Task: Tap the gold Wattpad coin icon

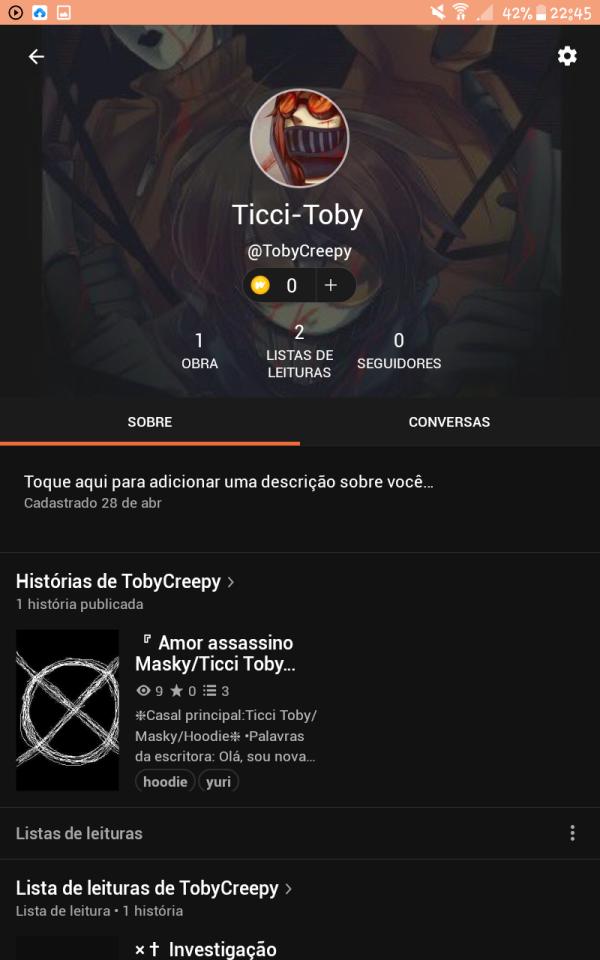Action: [260, 285]
